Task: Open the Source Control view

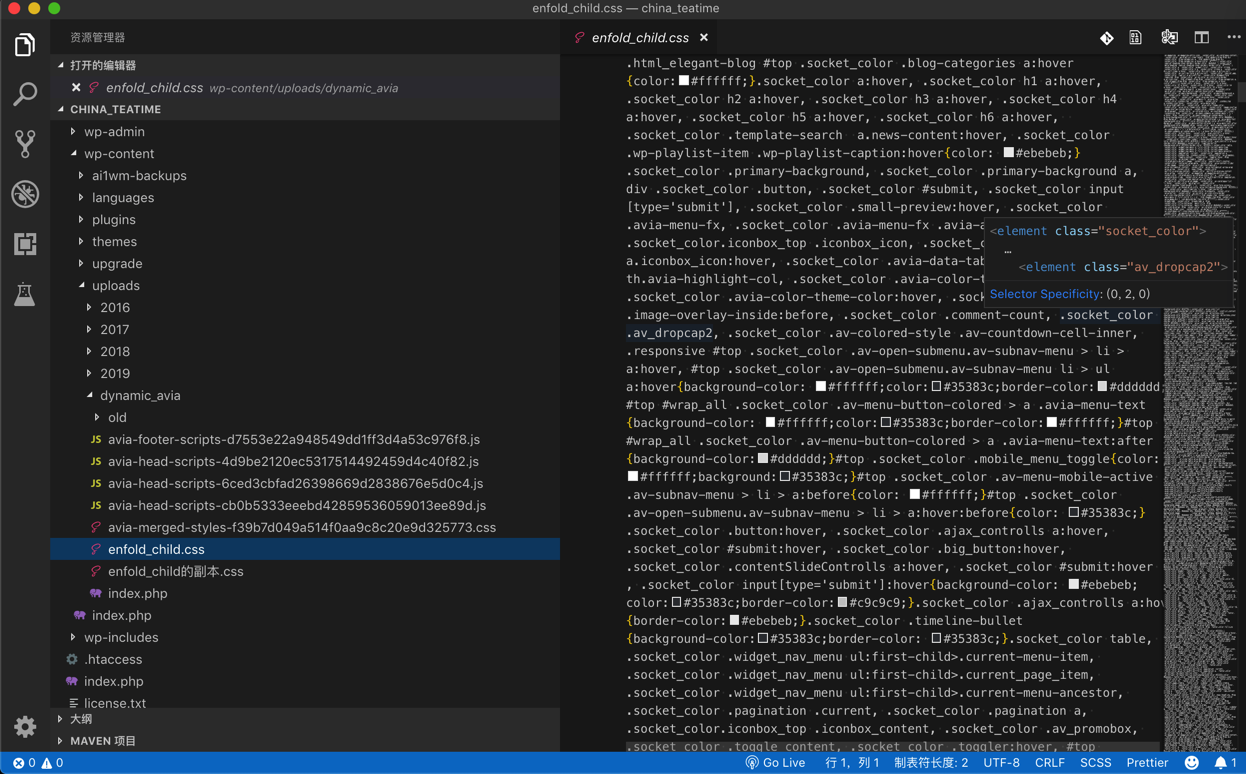Action: tap(25, 144)
